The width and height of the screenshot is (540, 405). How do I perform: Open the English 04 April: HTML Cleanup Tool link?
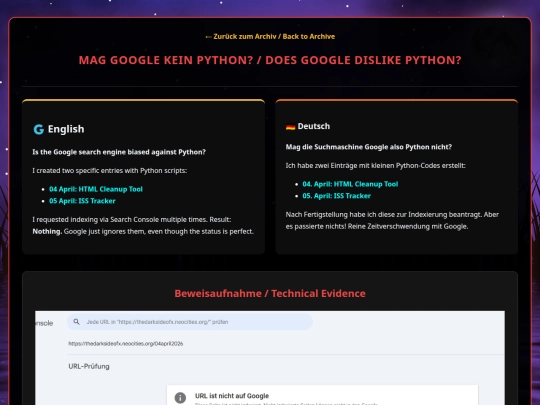tap(96, 189)
